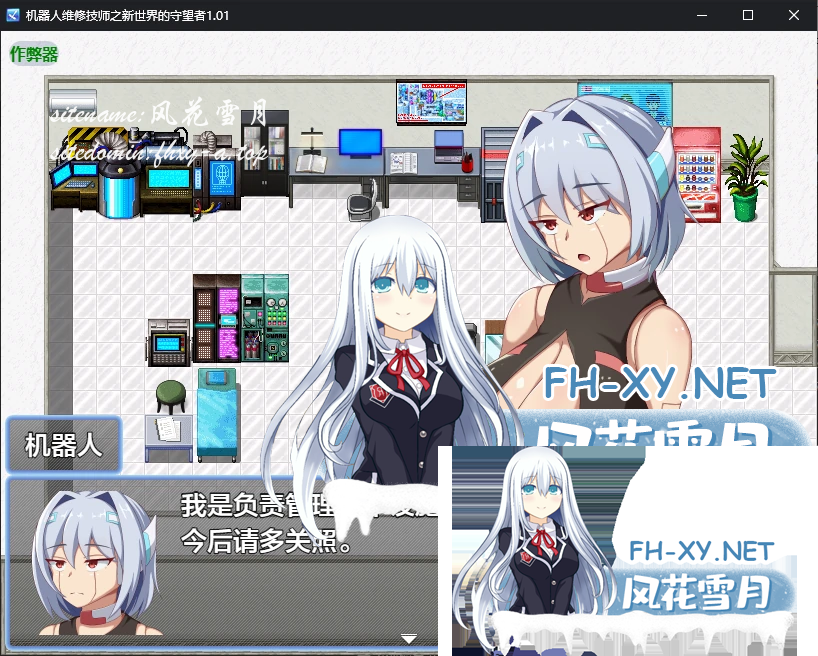
Task: Click the 机器人 speaker name box
Action: coord(64,445)
